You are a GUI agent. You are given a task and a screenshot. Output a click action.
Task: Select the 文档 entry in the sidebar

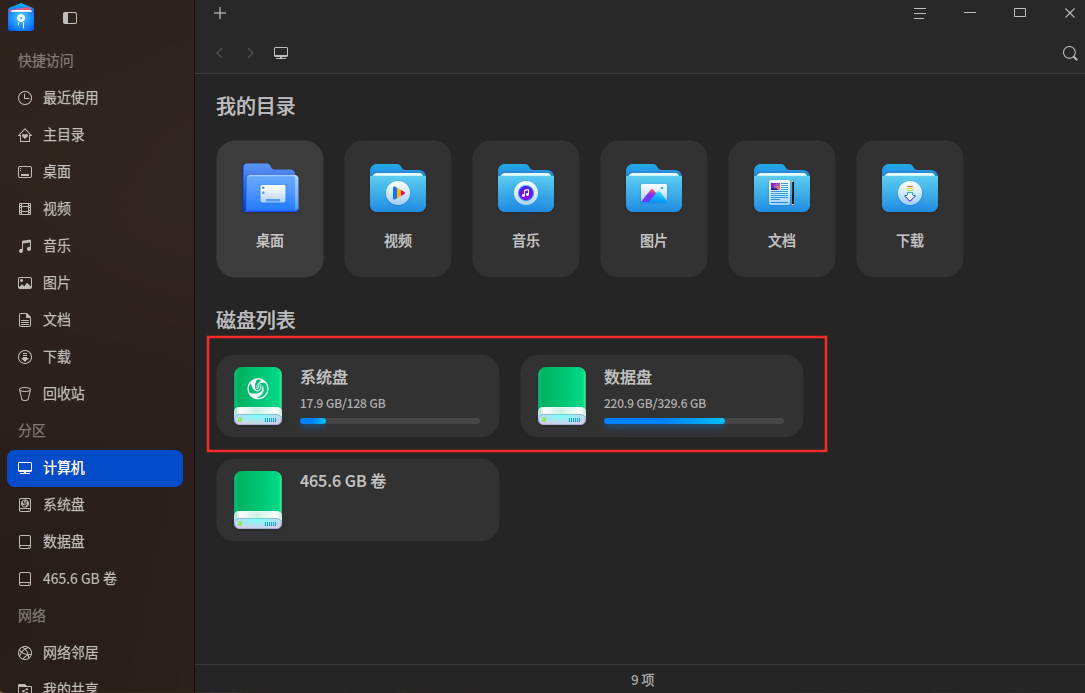coord(95,320)
